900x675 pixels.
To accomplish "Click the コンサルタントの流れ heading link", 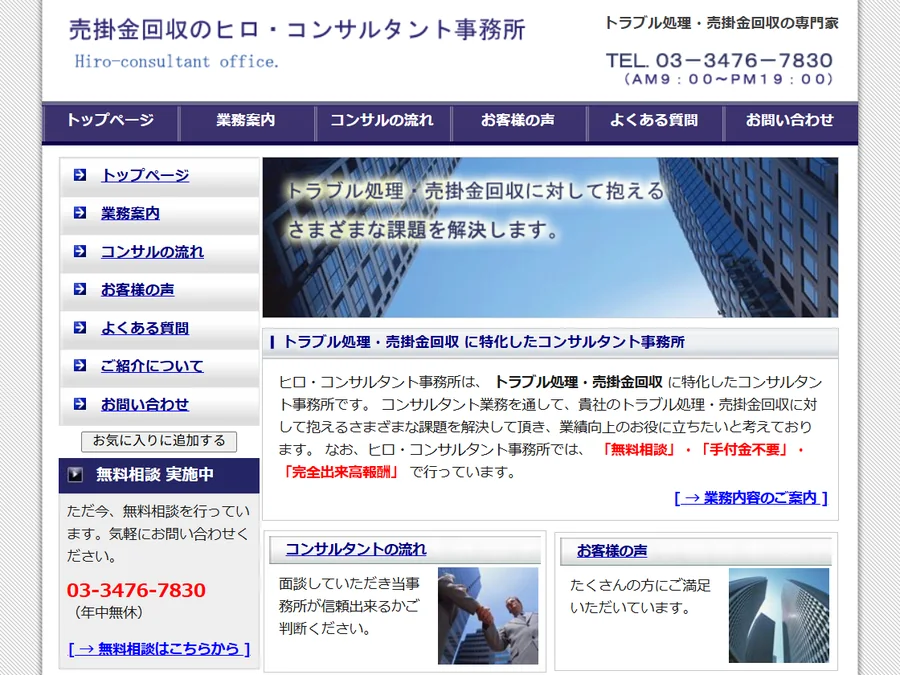I will pyautogui.click(x=356, y=549).
